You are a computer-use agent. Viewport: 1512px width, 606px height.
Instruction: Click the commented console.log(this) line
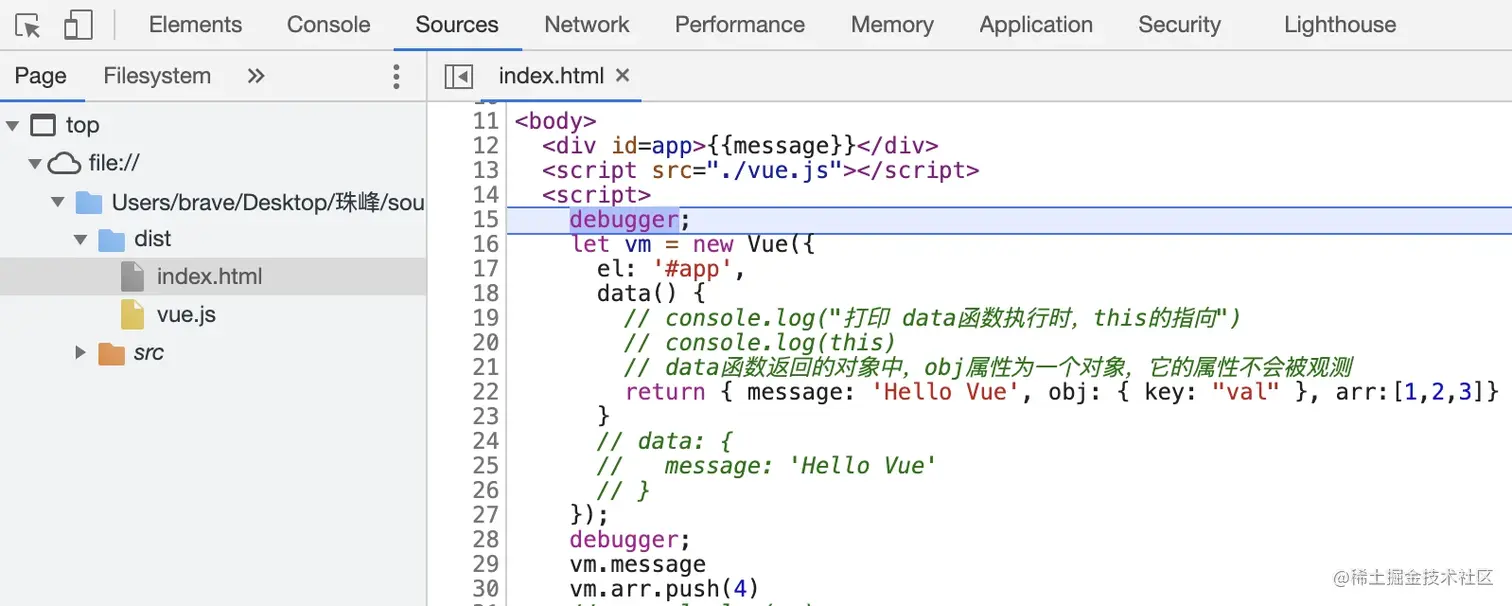760,342
